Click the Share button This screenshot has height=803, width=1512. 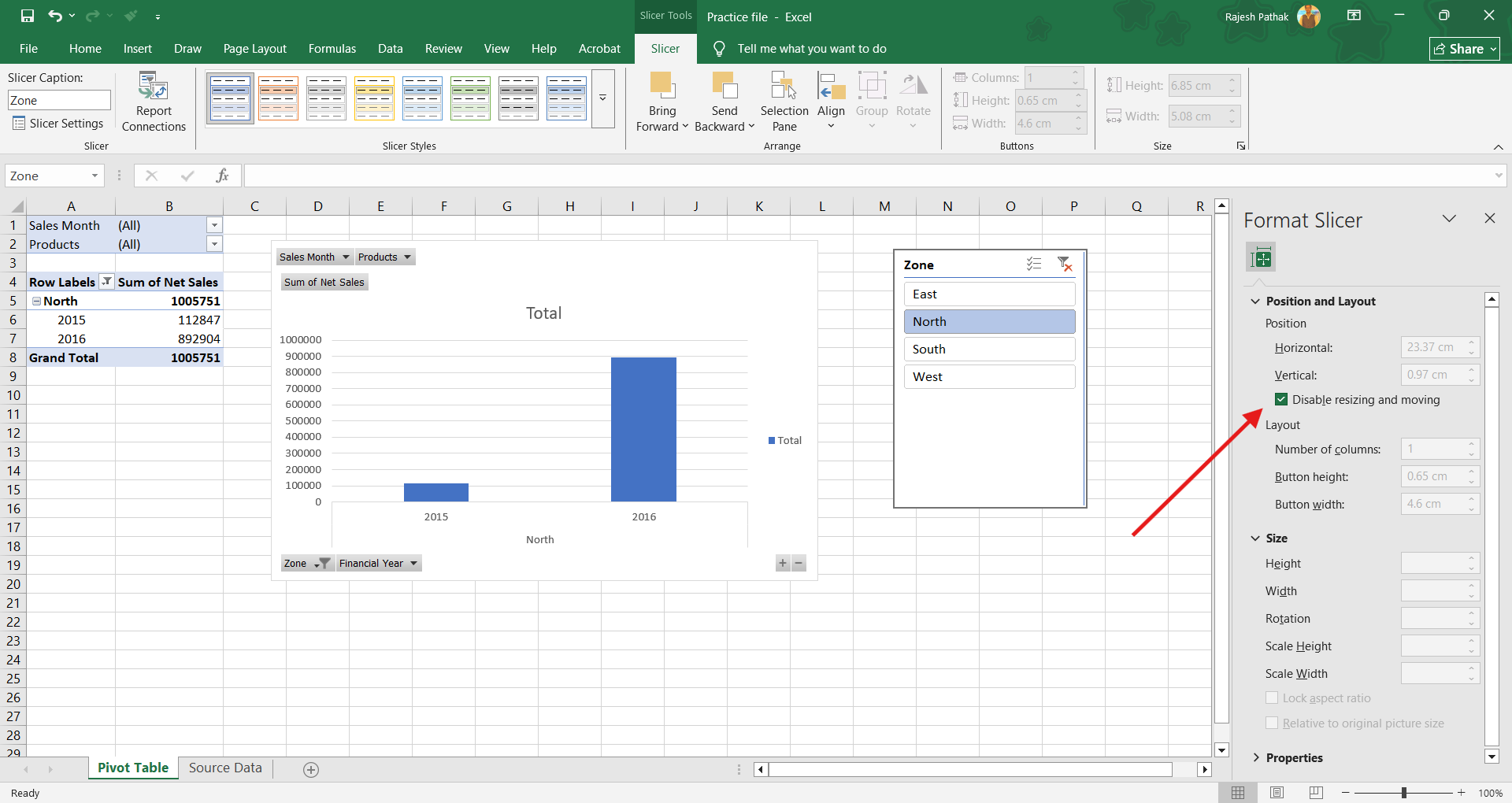click(x=1464, y=49)
